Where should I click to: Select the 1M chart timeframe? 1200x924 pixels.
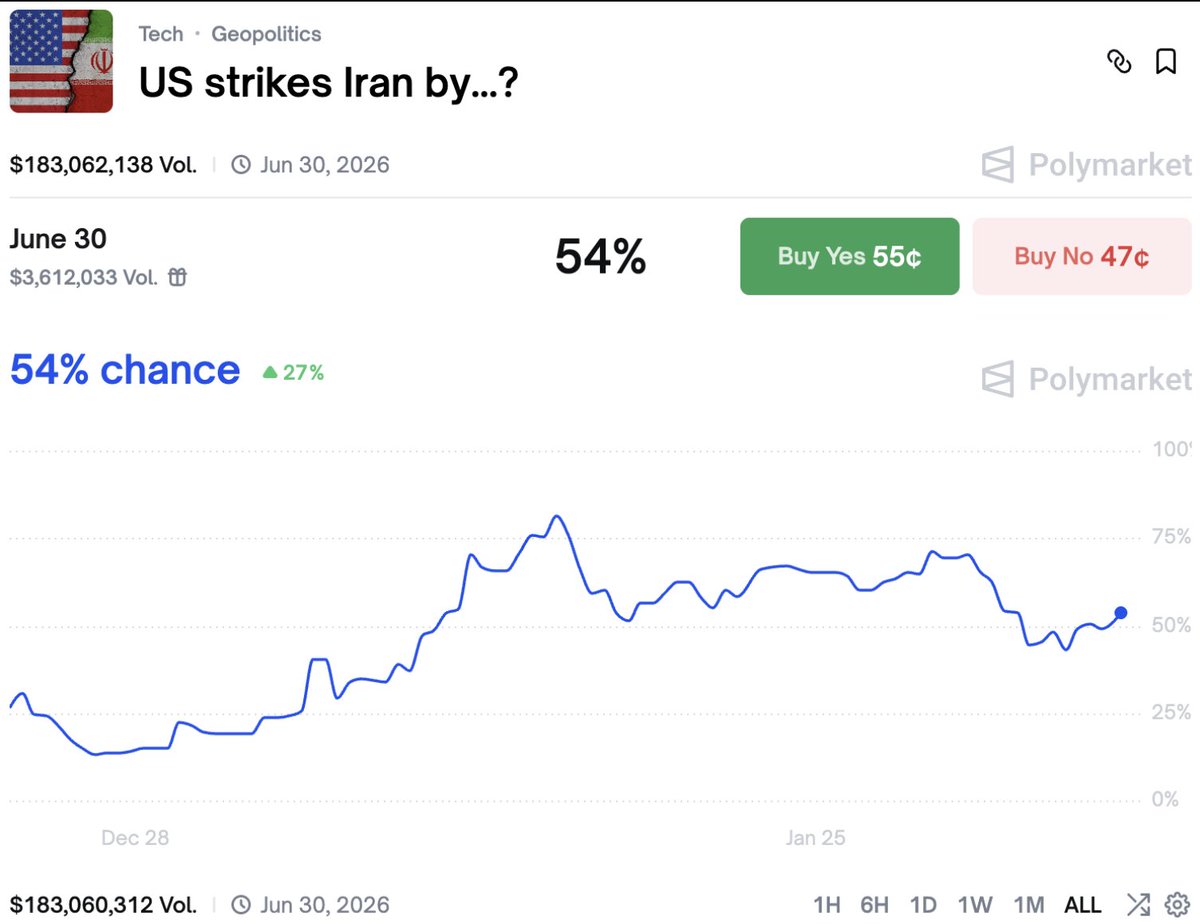point(1027,905)
